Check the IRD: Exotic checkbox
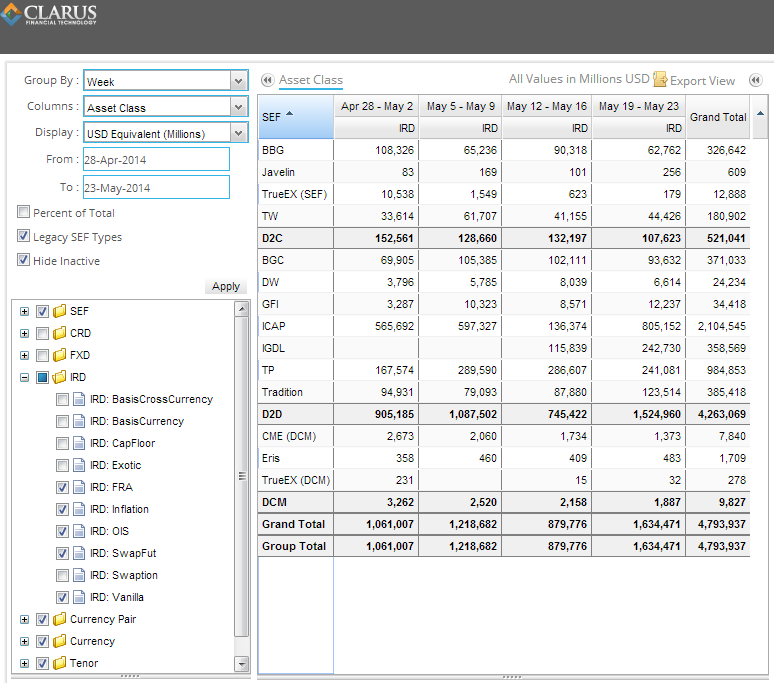Image resolution: width=774 pixels, height=683 pixels. point(62,465)
